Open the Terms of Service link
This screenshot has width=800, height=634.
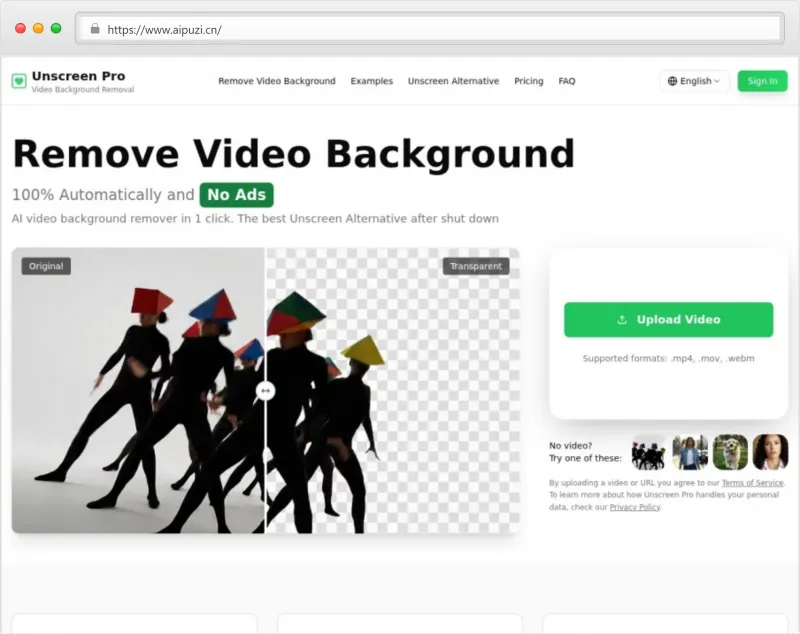[753, 483]
